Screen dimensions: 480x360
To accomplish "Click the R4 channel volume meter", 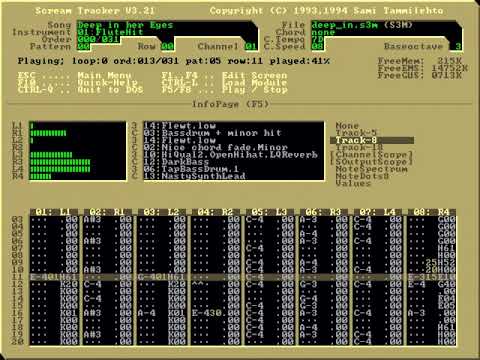I will (x=41, y=176).
